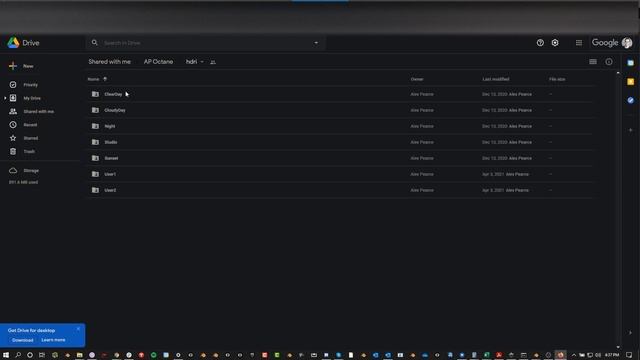Click the shared people icon beside hdri
The image size is (640, 360).
click(213, 62)
